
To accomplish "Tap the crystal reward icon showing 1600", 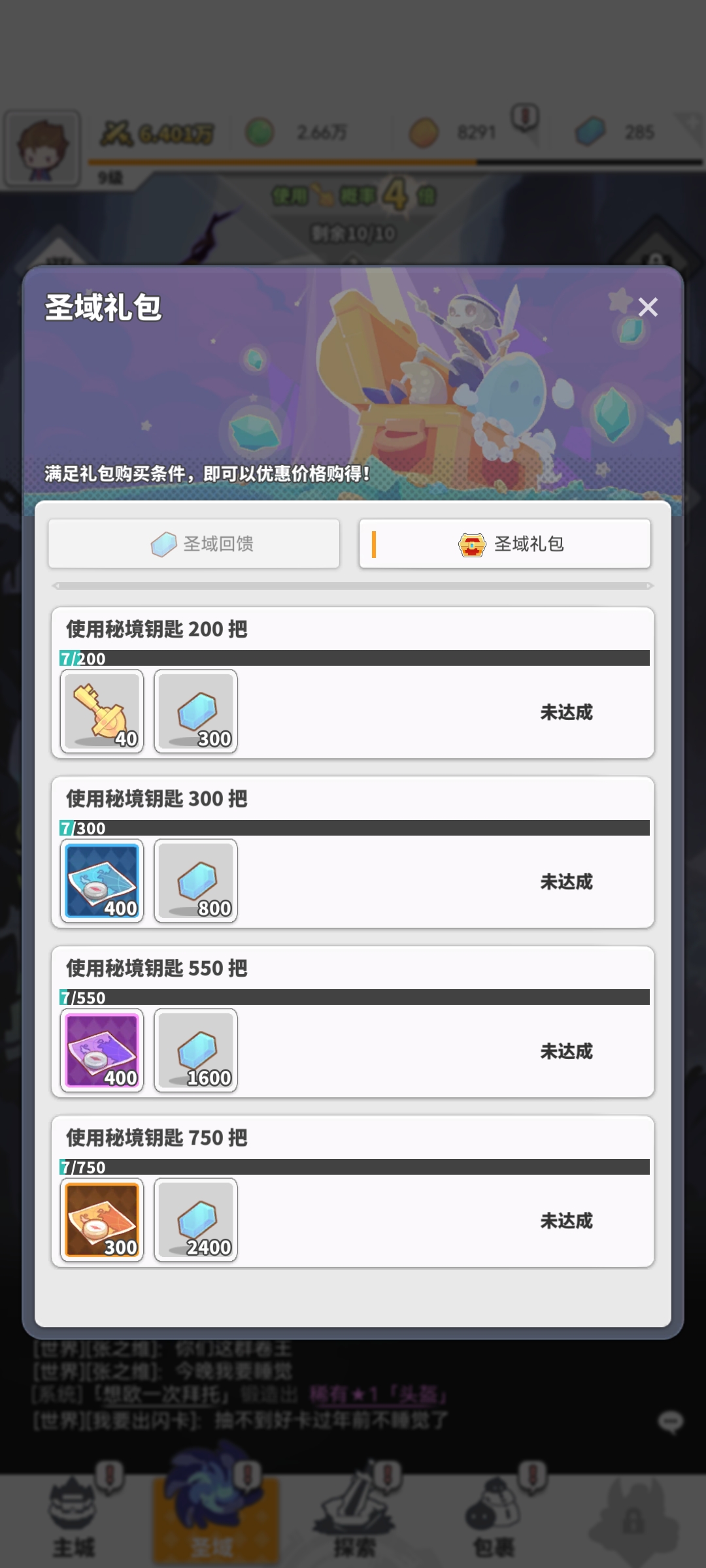I will pyautogui.click(x=195, y=1051).
